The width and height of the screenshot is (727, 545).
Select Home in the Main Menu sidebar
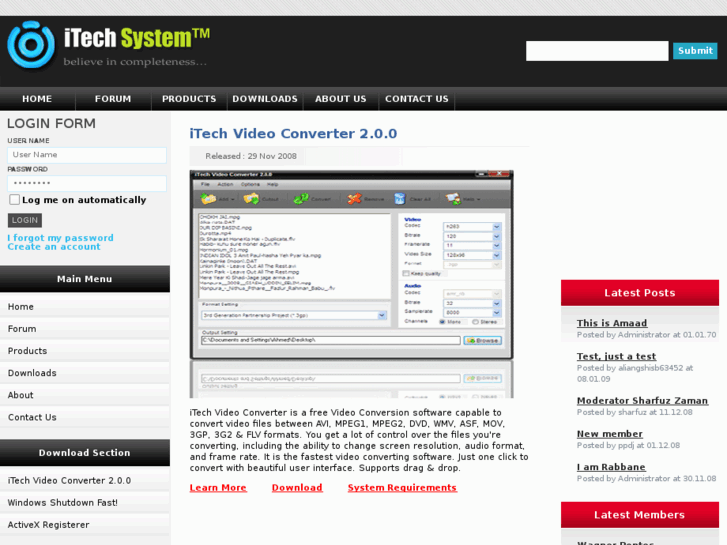[x=85, y=307]
